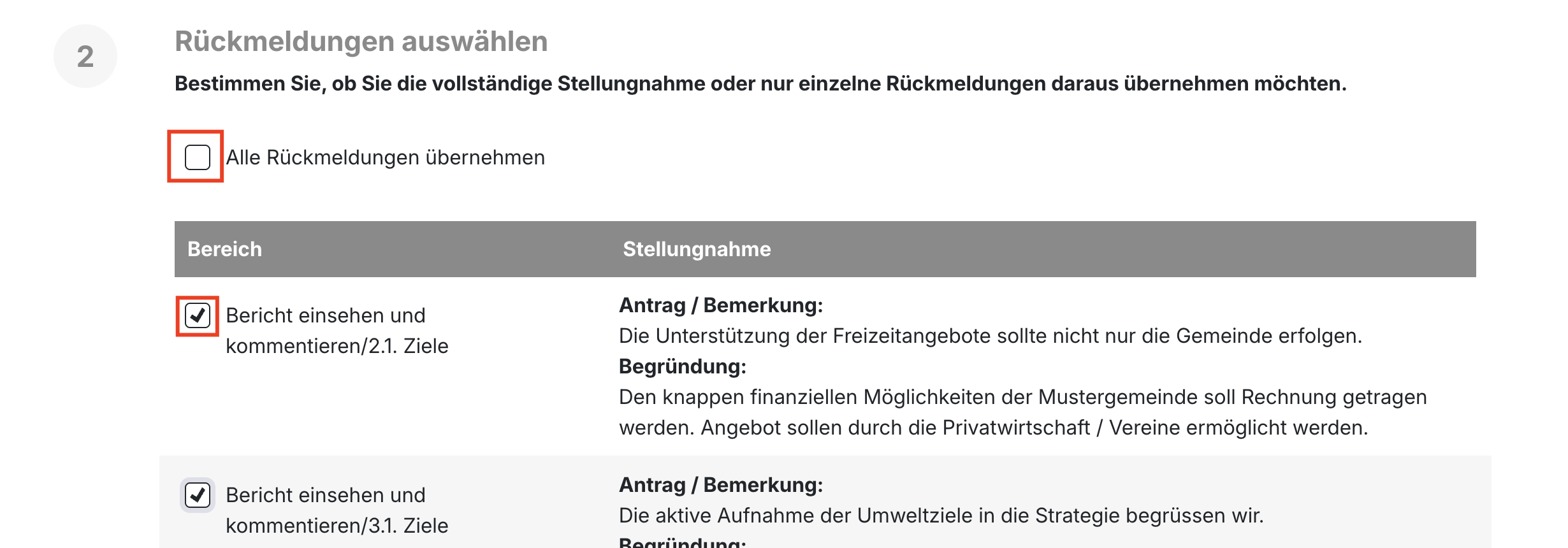This screenshot has width=1568, height=548.
Task: Click the partially visible Begründung label at bottom
Action: pos(682,543)
